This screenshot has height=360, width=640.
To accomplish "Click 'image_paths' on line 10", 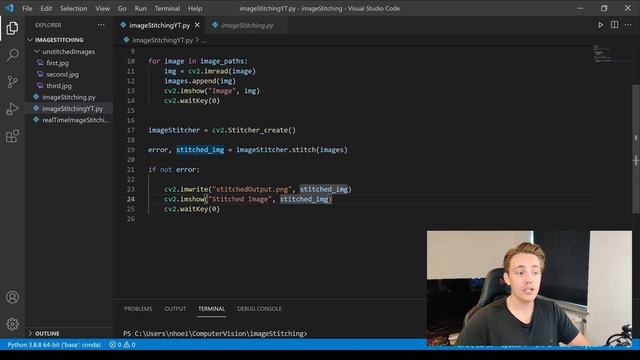I will [222, 61].
